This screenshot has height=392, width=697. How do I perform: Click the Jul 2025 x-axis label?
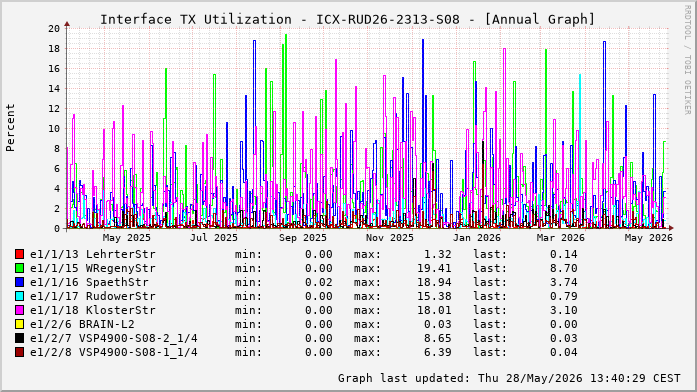tap(214, 238)
